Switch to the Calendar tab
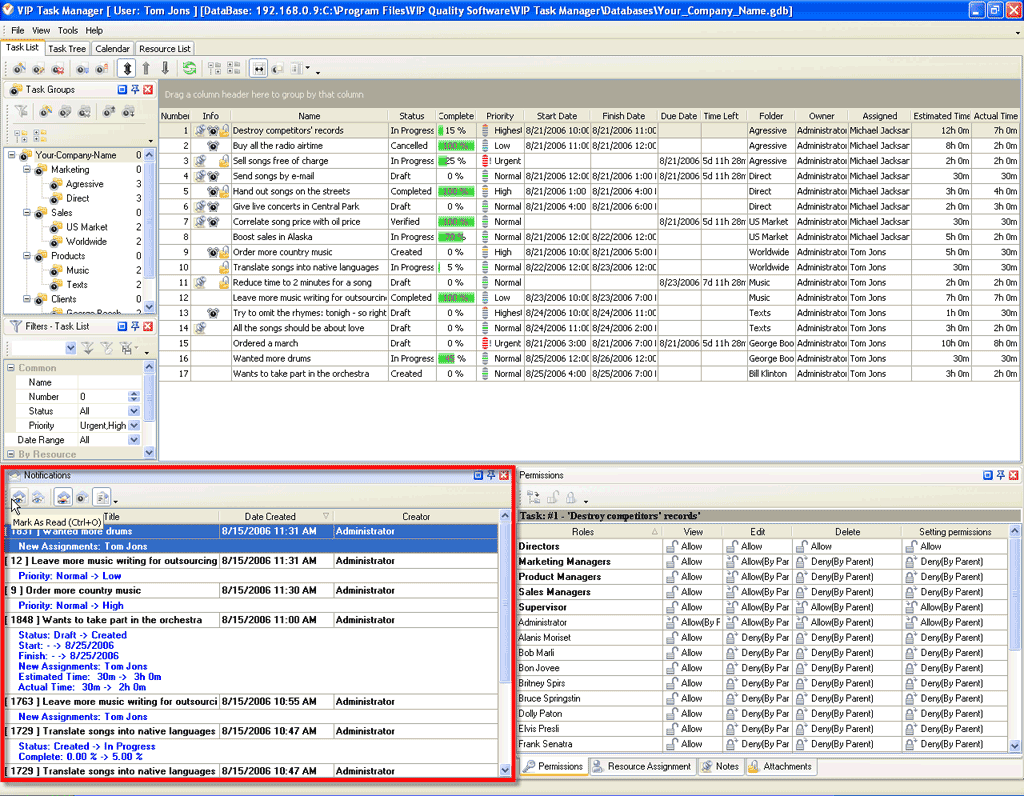 pos(112,48)
